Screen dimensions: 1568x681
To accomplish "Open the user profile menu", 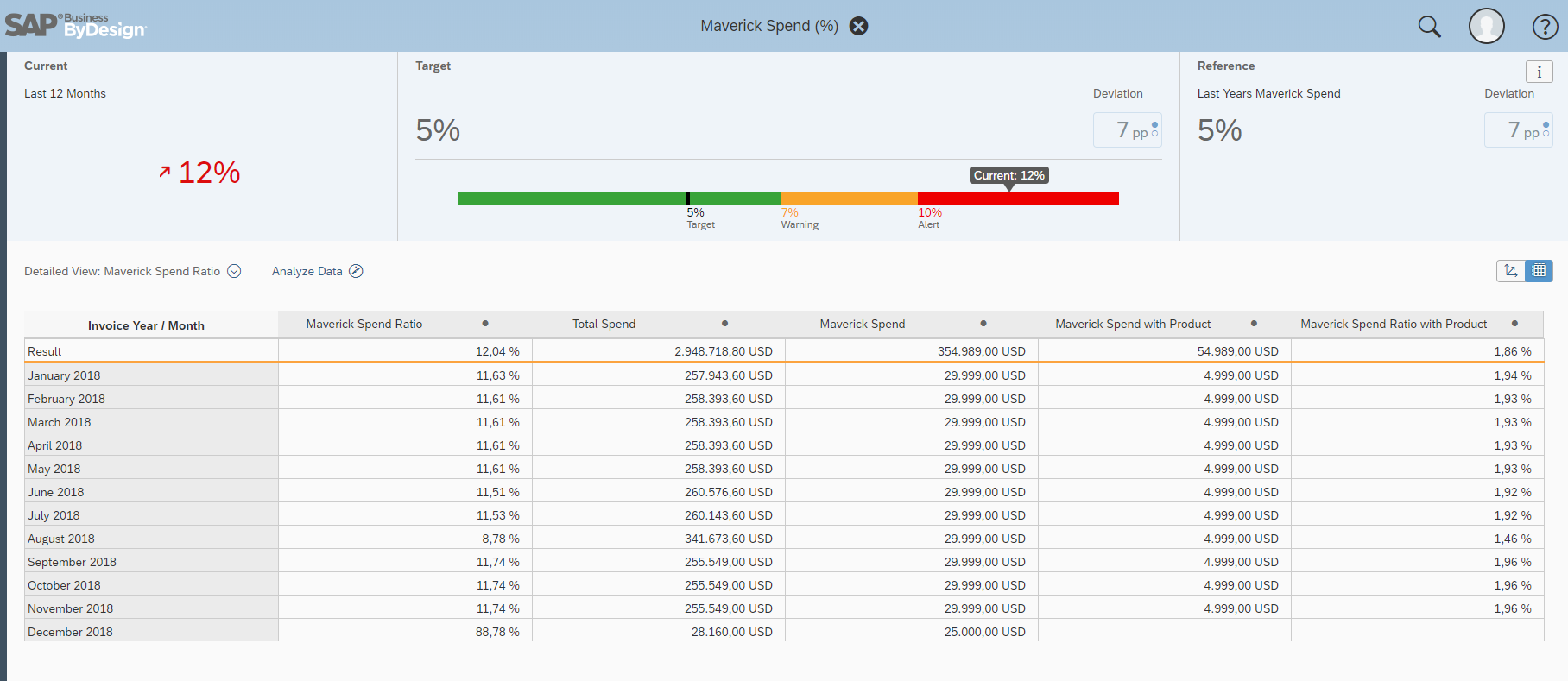I will tap(1486, 26).
